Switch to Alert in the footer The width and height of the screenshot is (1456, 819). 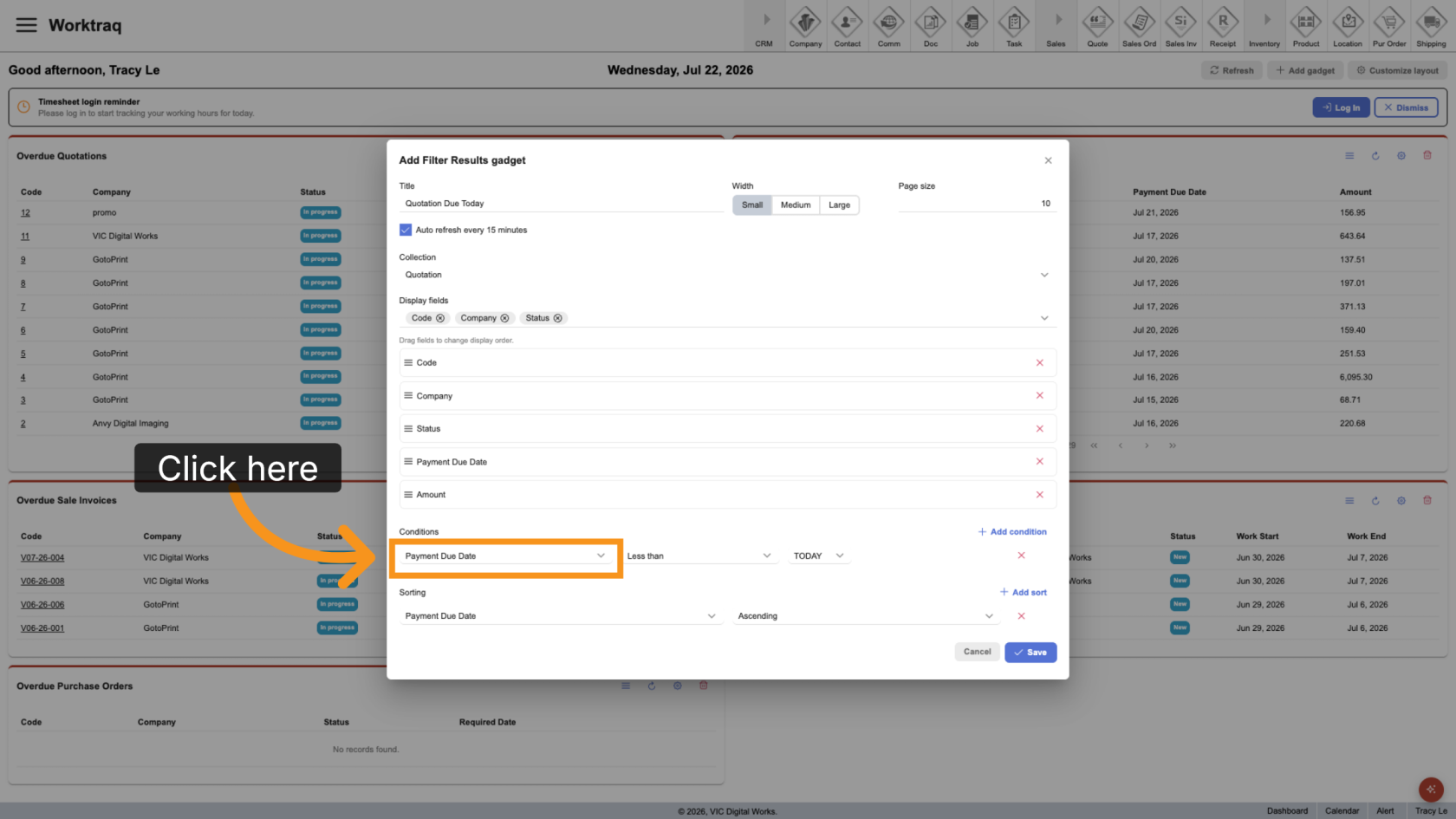(x=1385, y=811)
